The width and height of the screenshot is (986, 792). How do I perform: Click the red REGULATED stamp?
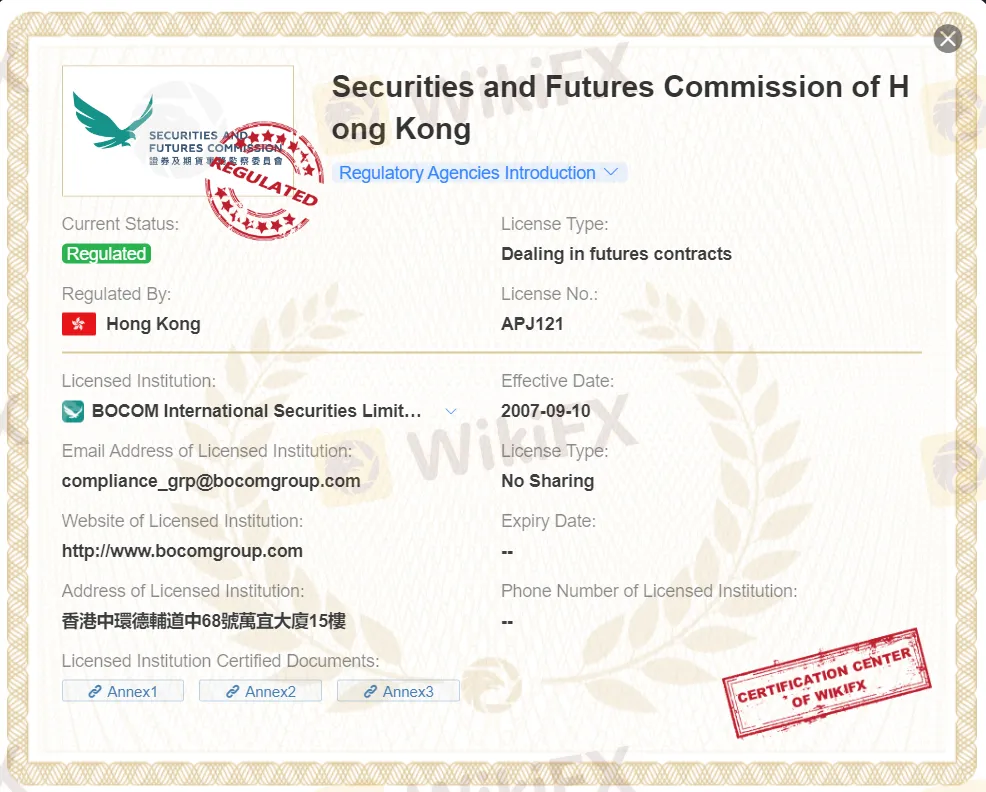[263, 181]
